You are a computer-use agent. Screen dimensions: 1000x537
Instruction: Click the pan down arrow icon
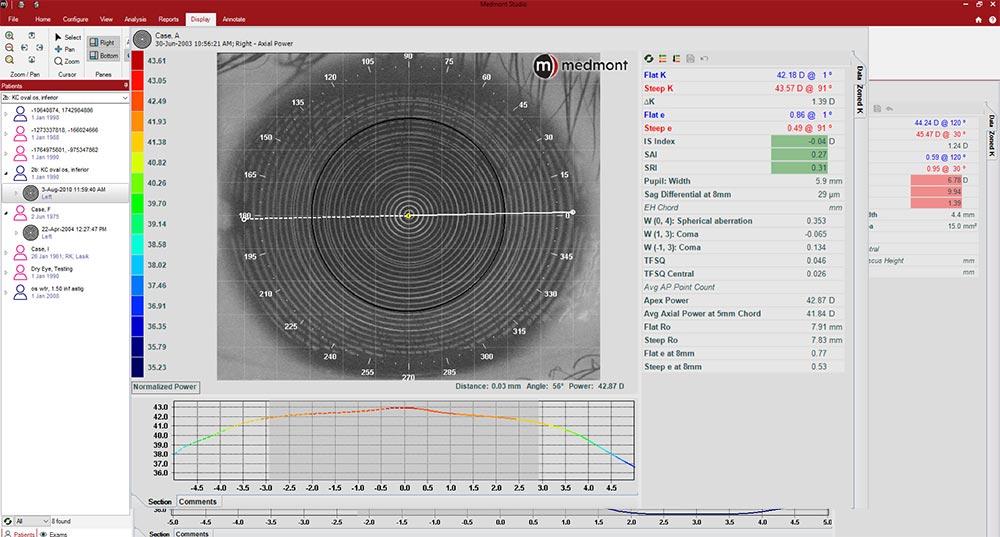[x=31, y=60]
